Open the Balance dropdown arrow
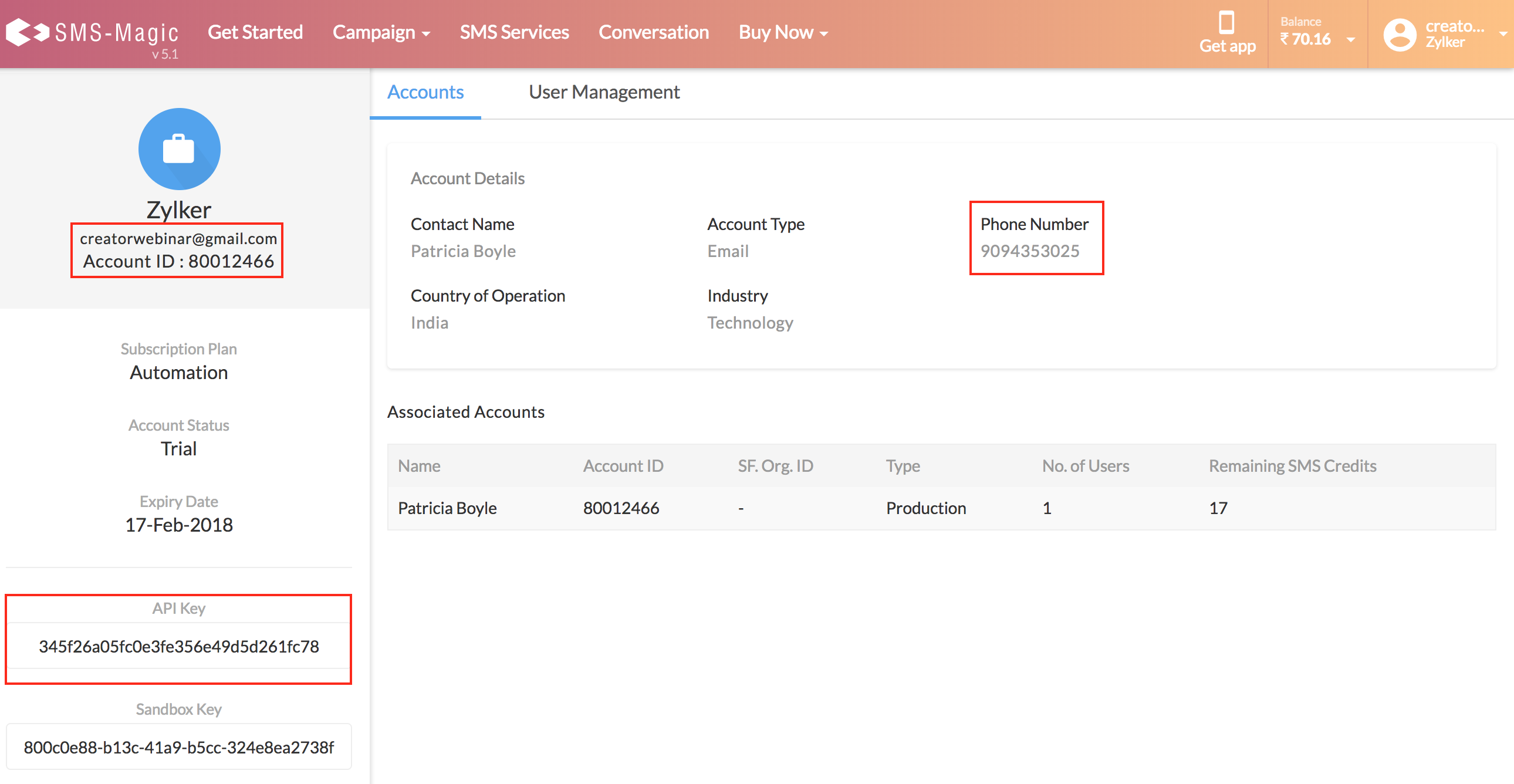Viewport: 1514px width, 784px height. [1351, 39]
